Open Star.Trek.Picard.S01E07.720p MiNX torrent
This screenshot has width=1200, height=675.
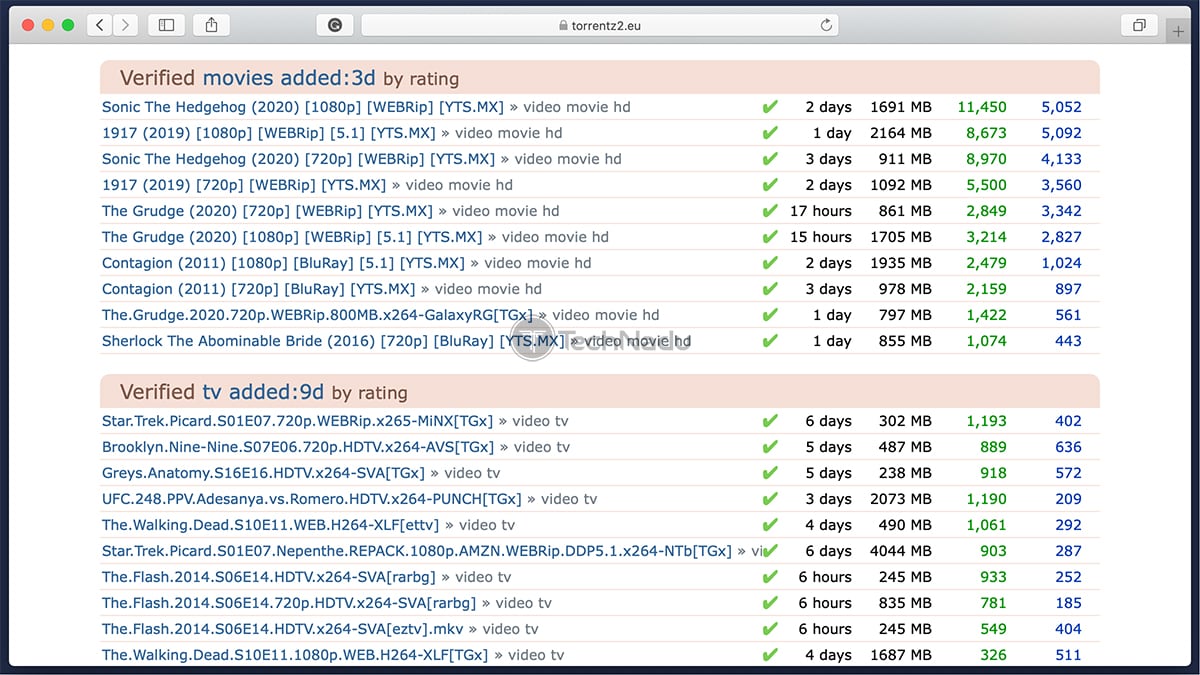[x=298, y=421]
